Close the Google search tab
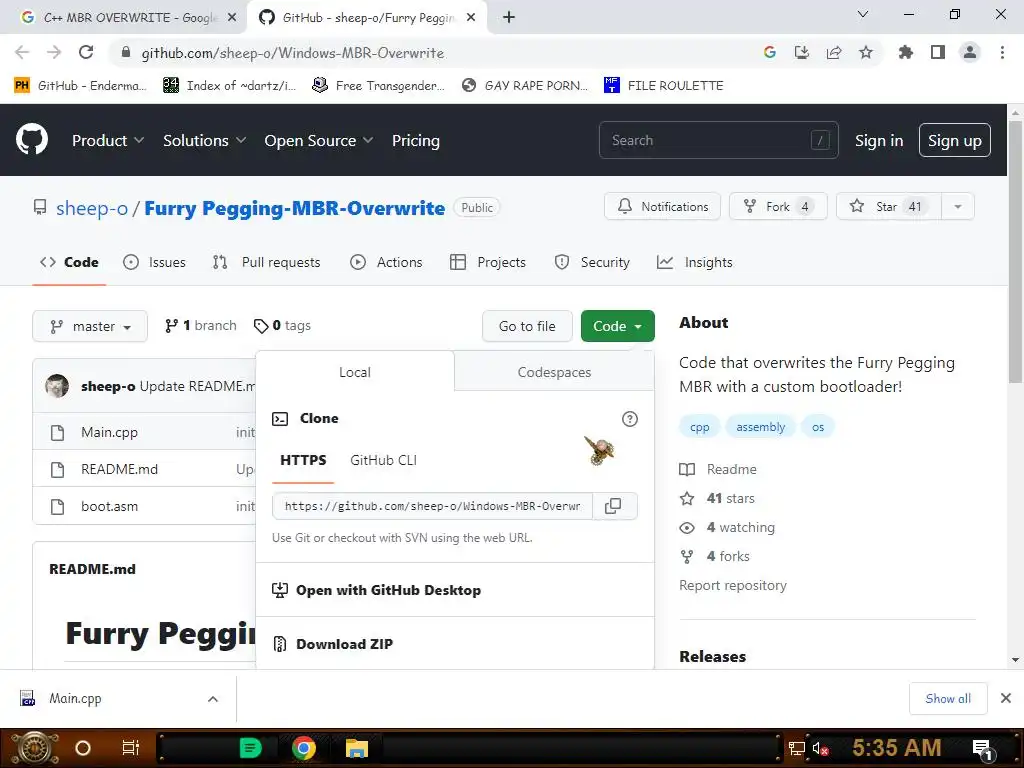 click(x=232, y=18)
